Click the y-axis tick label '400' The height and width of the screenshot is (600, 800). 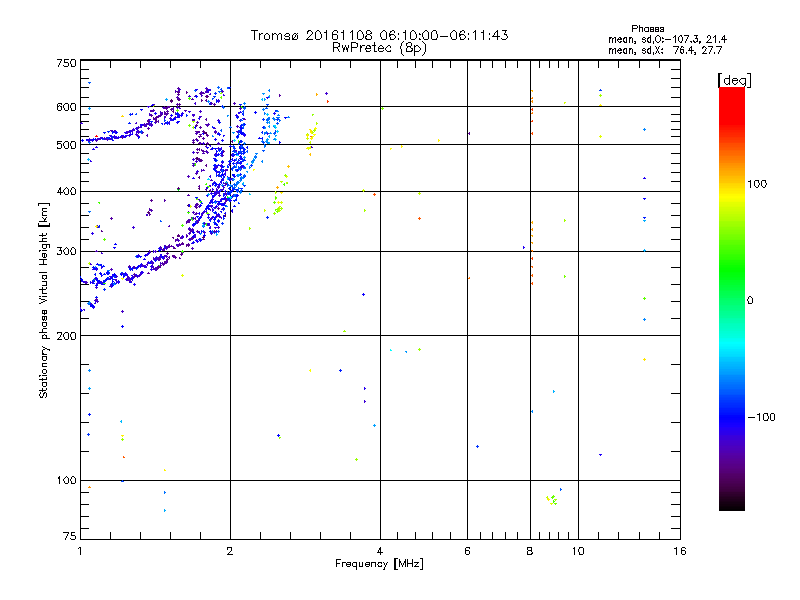point(67,191)
